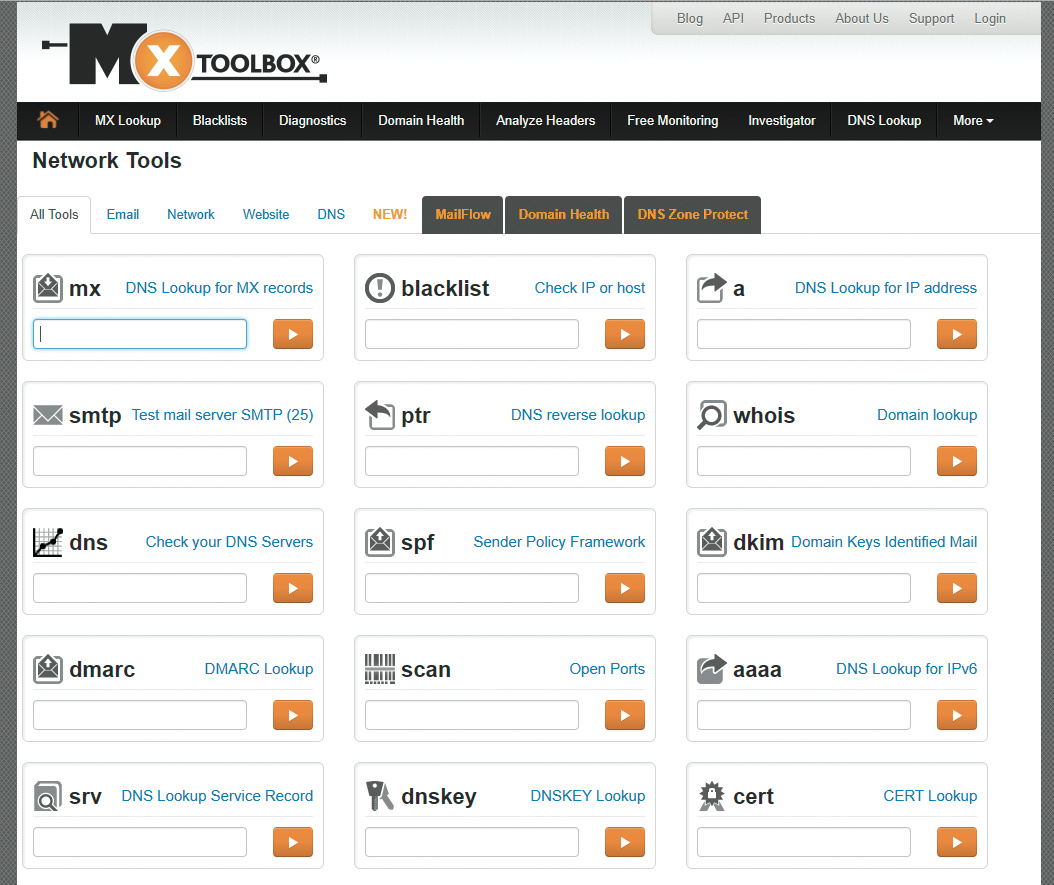Click the MxToolbox logo
The image size is (1054, 885).
[x=185, y=56]
